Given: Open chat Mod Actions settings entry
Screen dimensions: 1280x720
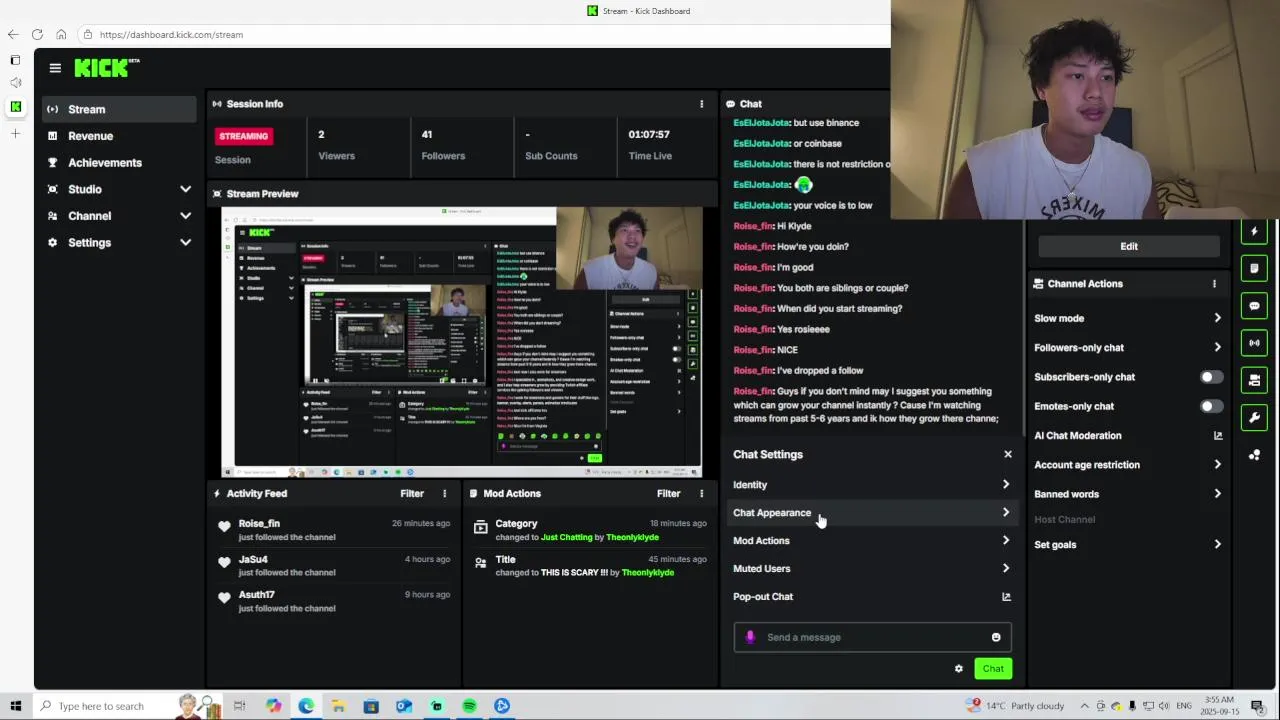Looking at the screenshot, I should (872, 541).
